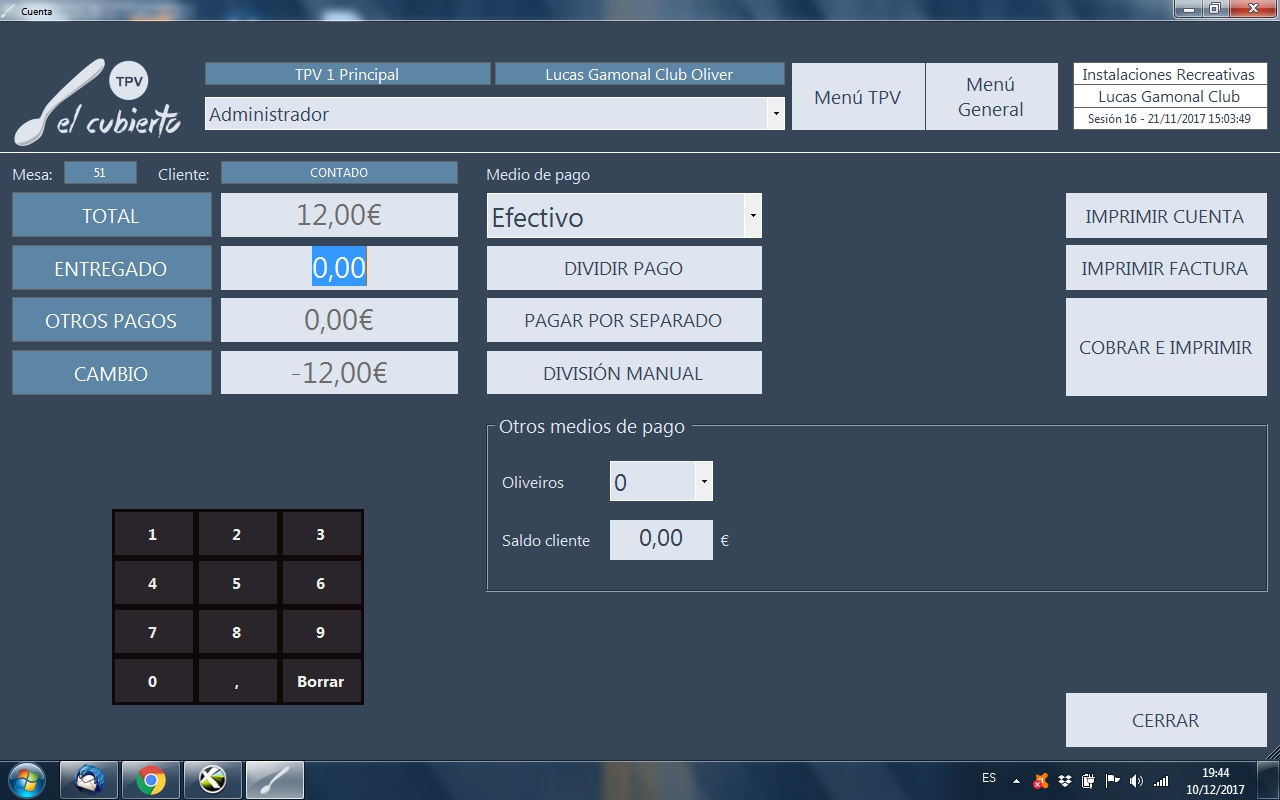Screen dimensions: 1280x800
Task: Open the volume speaker tray icon
Action: click(1136, 780)
